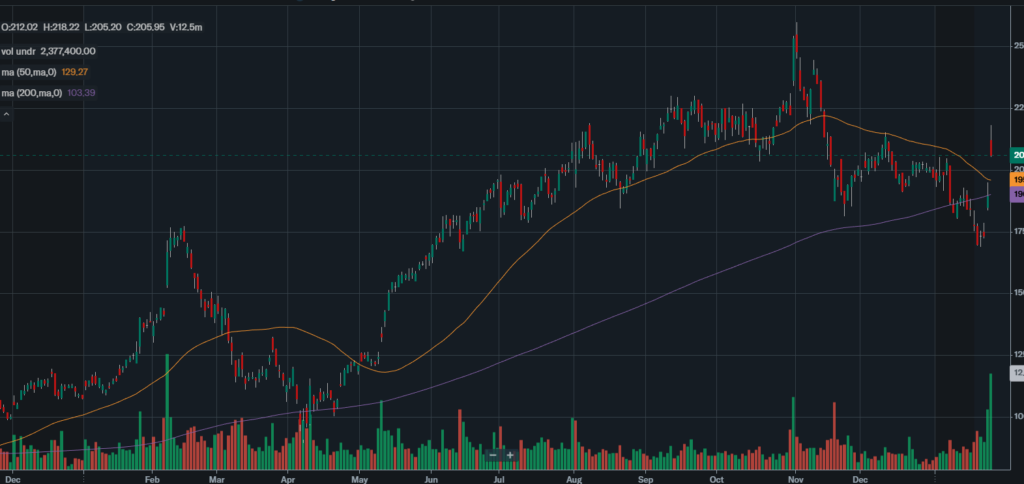
Task: Click the green current price tag on axis
Action: pyautogui.click(x=1017, y=155)
